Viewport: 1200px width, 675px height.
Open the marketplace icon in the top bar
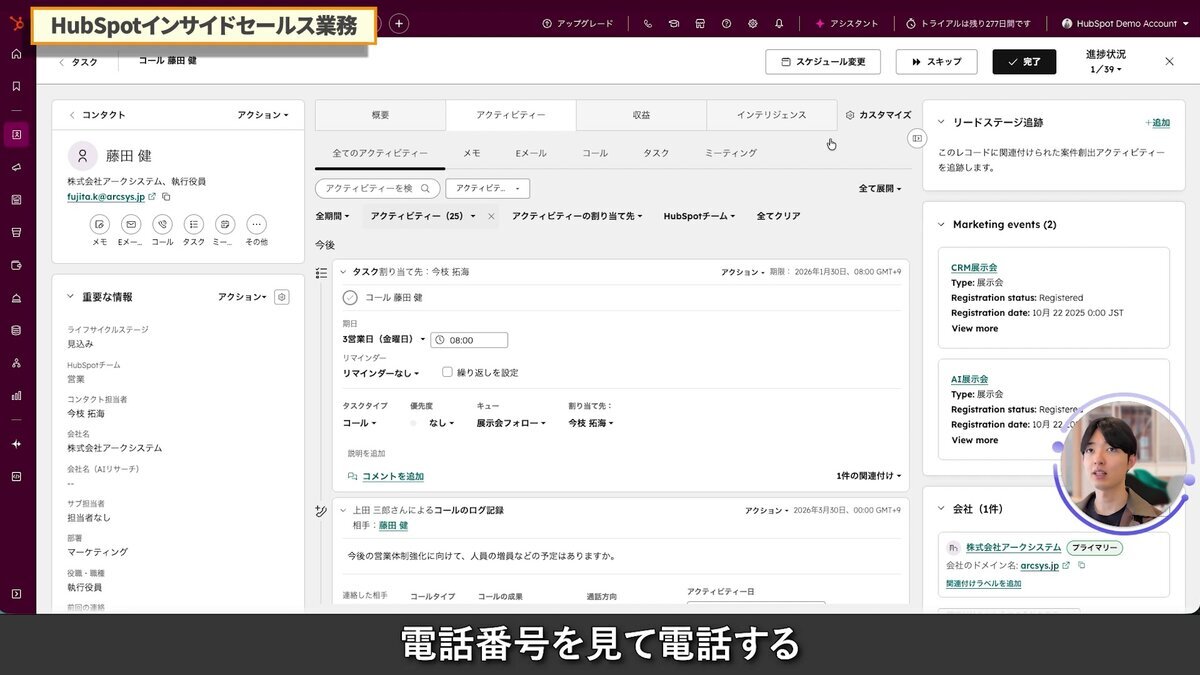tap(700, 23)
